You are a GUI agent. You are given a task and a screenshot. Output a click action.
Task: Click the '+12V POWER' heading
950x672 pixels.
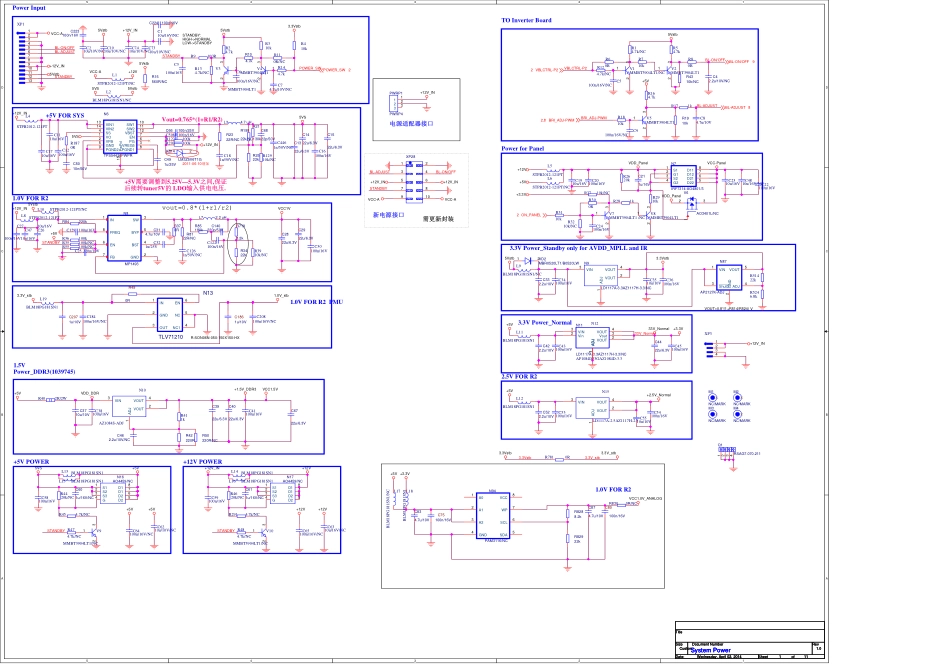(202, 462)
